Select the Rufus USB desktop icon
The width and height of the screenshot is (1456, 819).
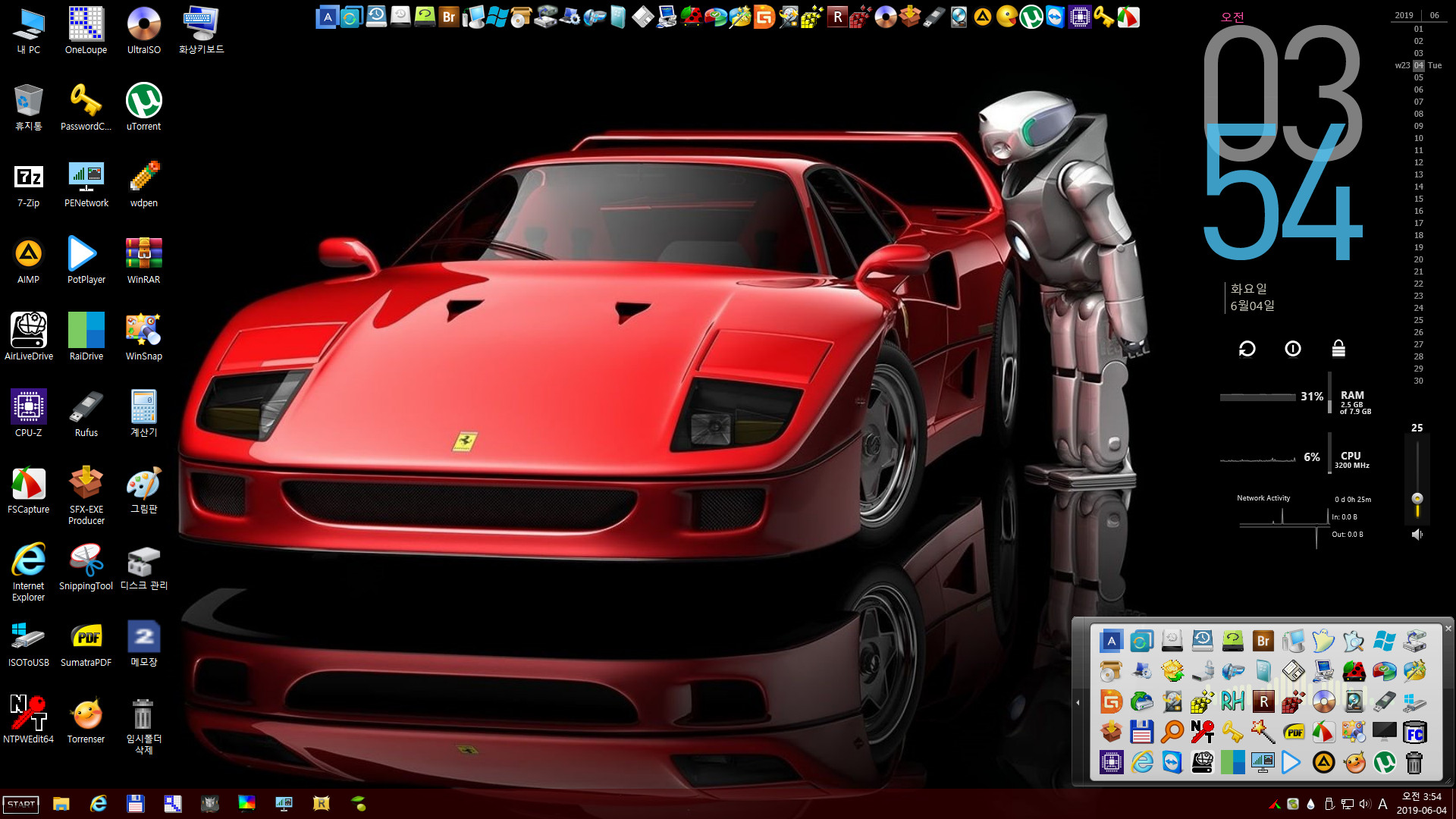(86, 414)
